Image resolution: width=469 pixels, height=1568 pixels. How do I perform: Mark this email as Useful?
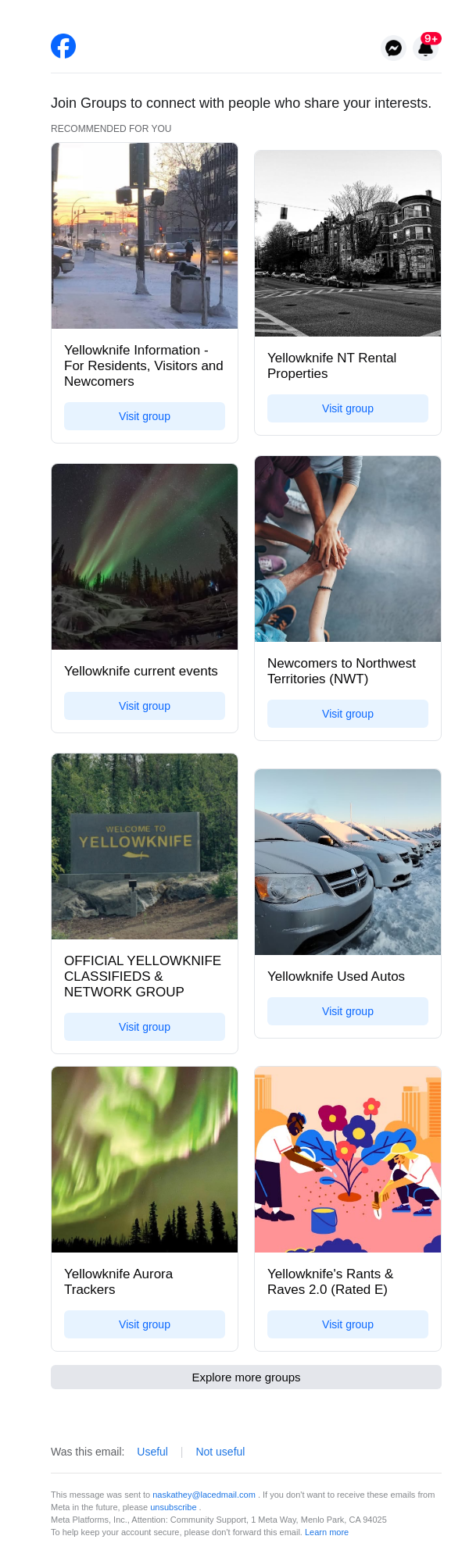pos(152,1452)
